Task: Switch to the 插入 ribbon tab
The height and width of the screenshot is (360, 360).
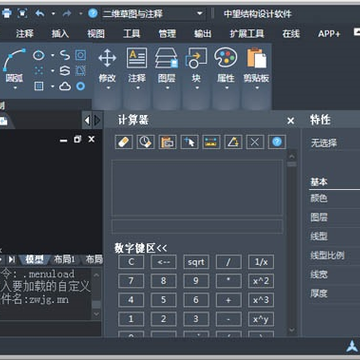Action: (x=60, y=34)
